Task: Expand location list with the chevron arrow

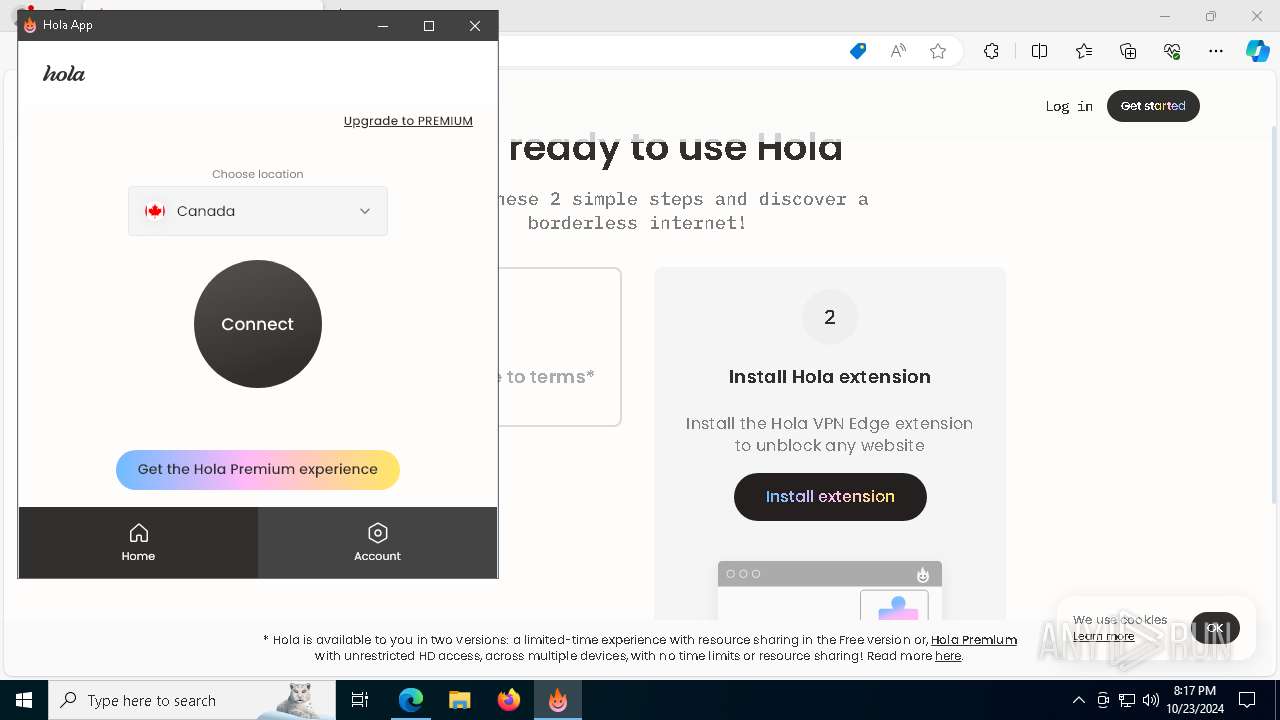Action: click(x=365, y=211)
